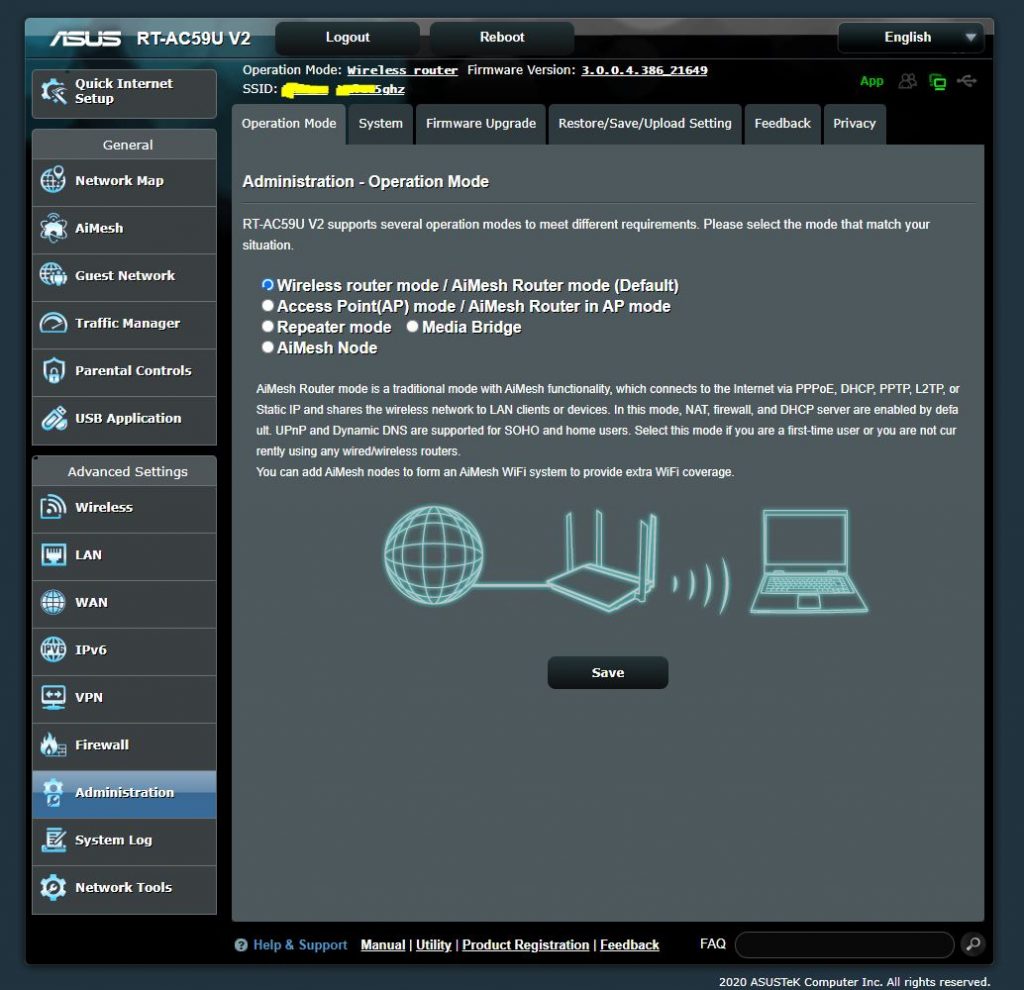Click the green App link
The image size is (1024, 990).
(x=871, y=81)
